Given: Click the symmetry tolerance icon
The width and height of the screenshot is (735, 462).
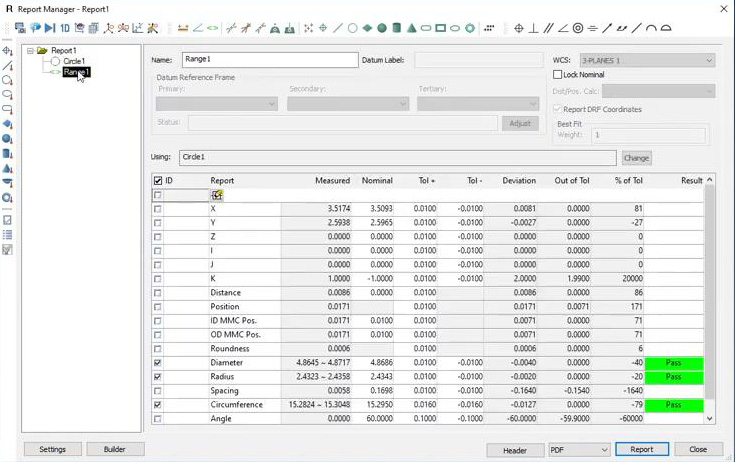Looking at the screenshot, I should coord(592,28).
